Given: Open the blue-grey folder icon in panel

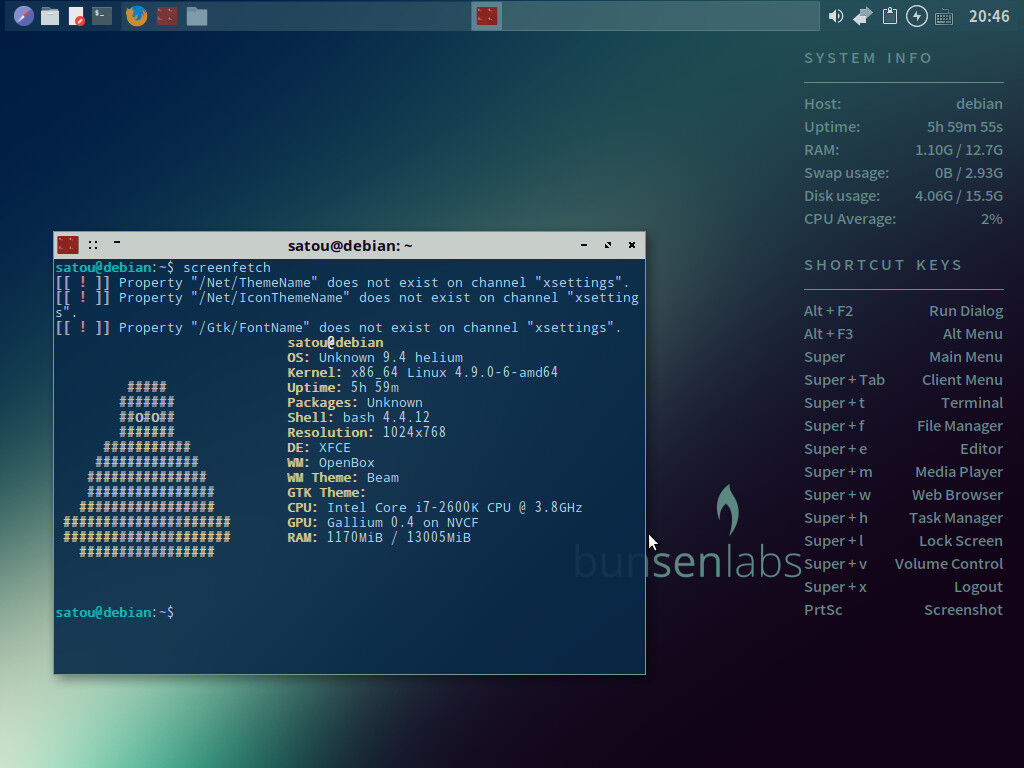Looking at the screenshot, I should point(197,16).
